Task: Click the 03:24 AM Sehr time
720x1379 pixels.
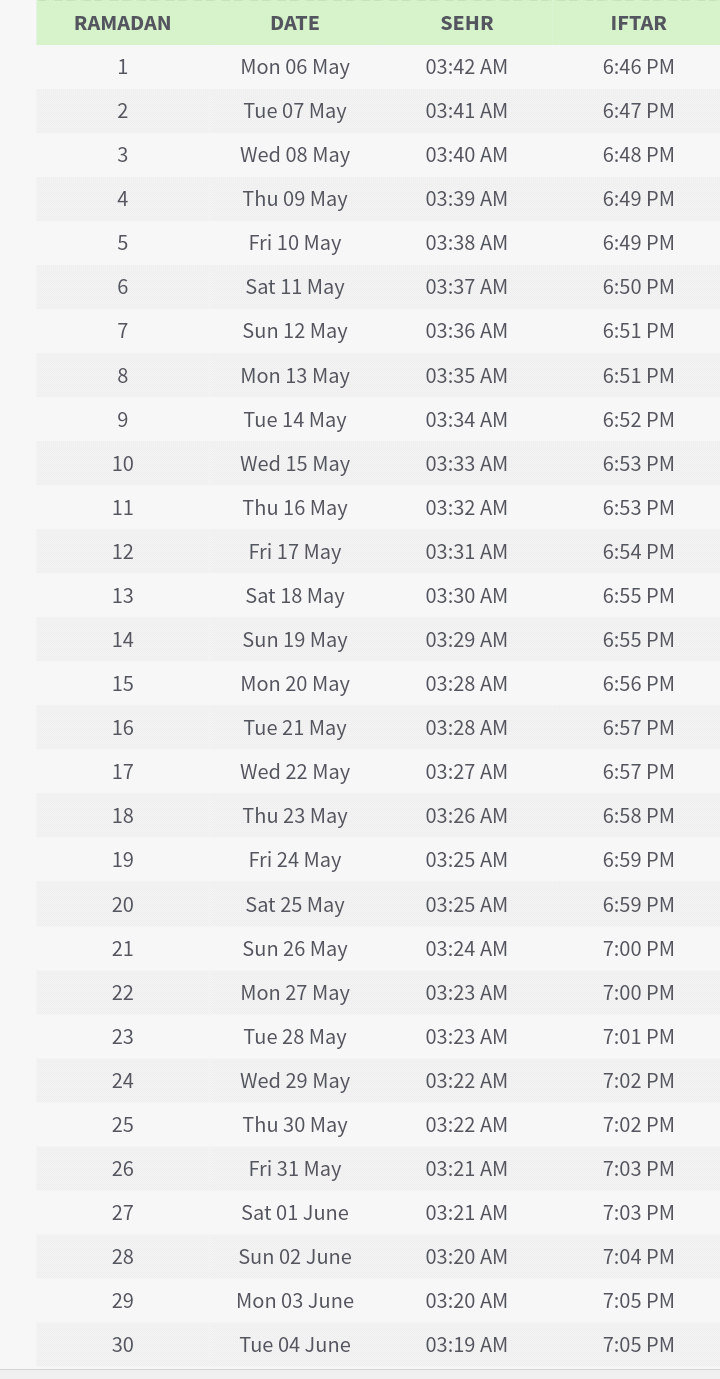Action: [467, 949]
